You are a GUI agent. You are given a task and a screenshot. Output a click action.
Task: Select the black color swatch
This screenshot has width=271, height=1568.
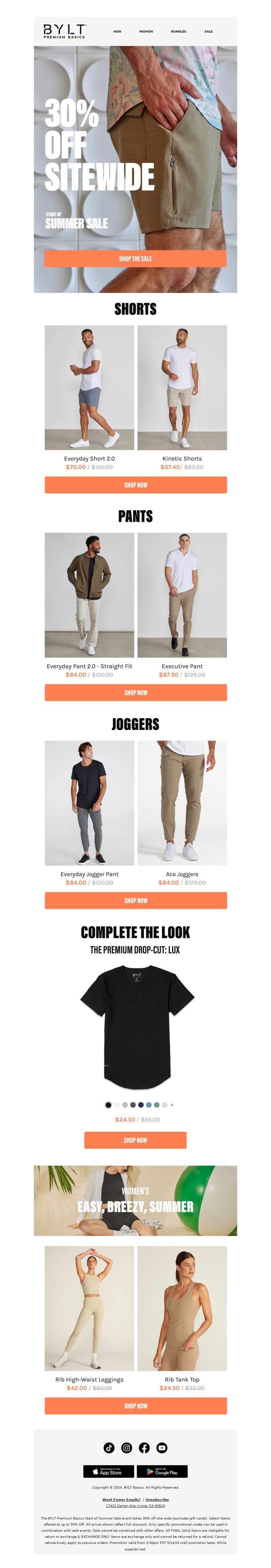click(108, 1105)
